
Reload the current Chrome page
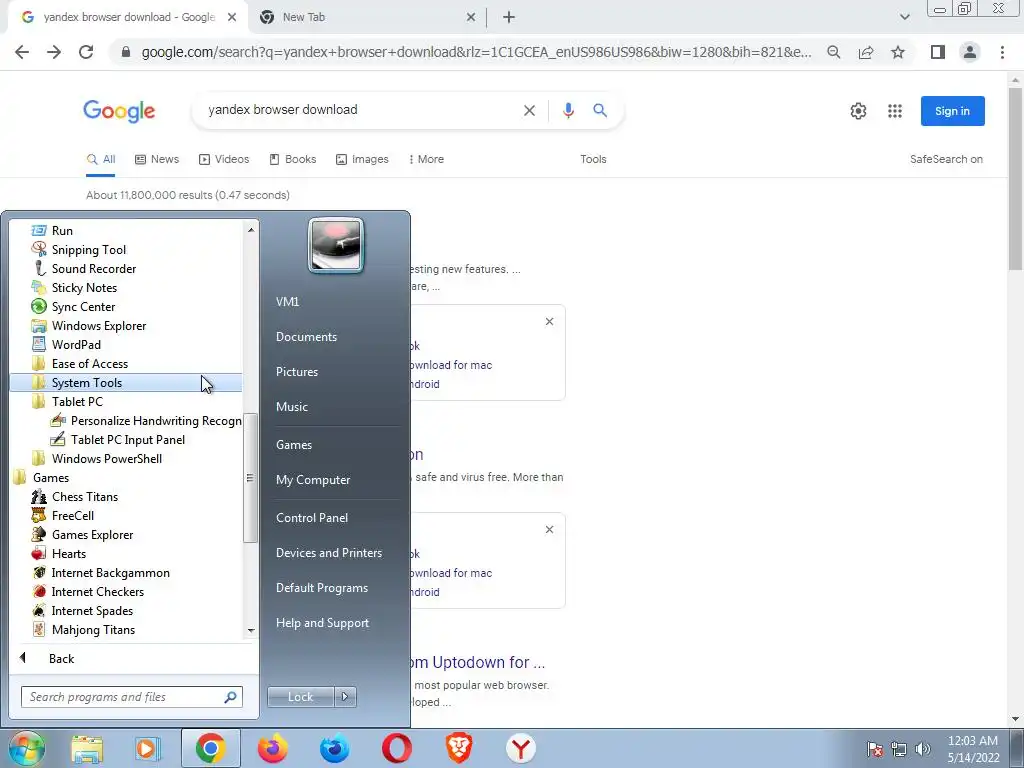[x=86, y=52]
